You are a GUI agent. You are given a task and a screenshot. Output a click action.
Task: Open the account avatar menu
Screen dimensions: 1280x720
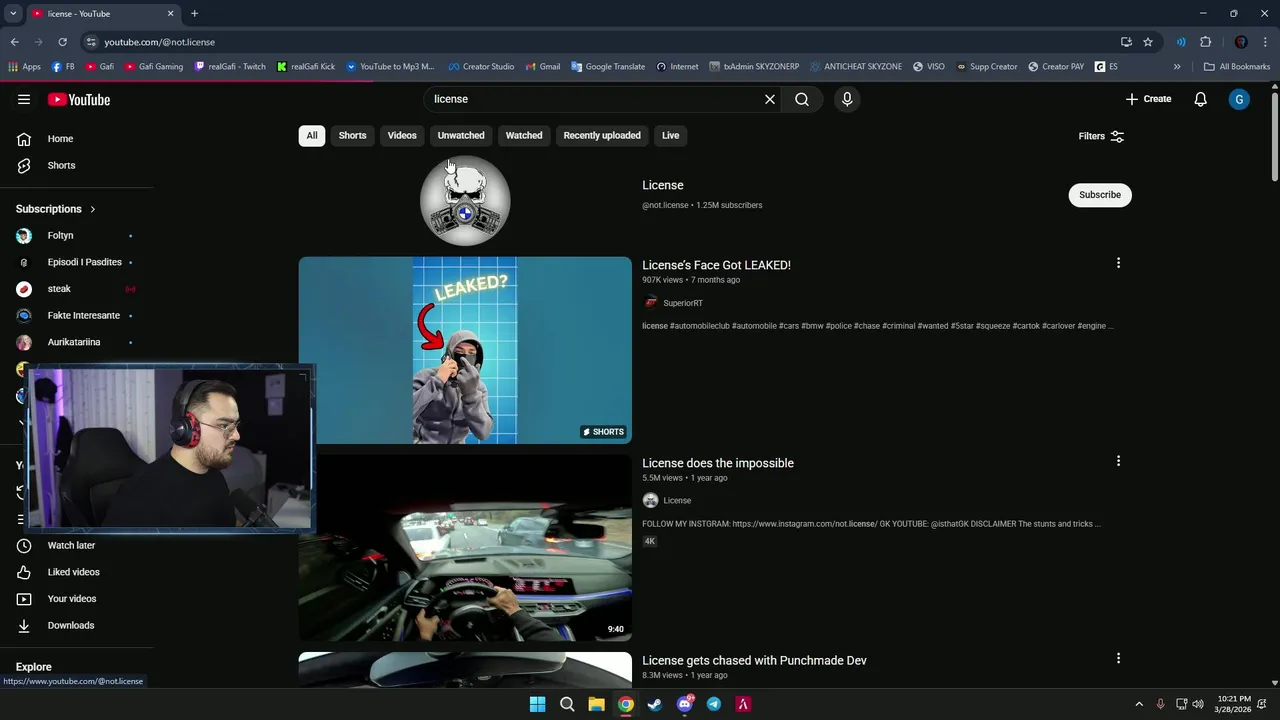(x=1239, y=99)
